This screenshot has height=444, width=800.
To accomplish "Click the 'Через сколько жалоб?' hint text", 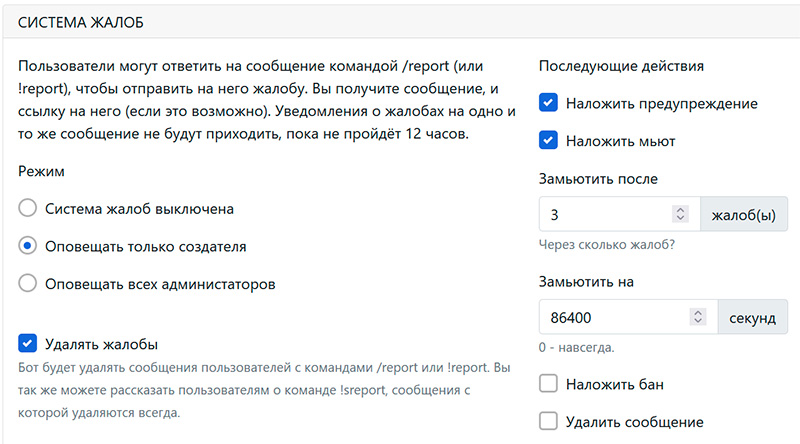I will coord(606,244).
